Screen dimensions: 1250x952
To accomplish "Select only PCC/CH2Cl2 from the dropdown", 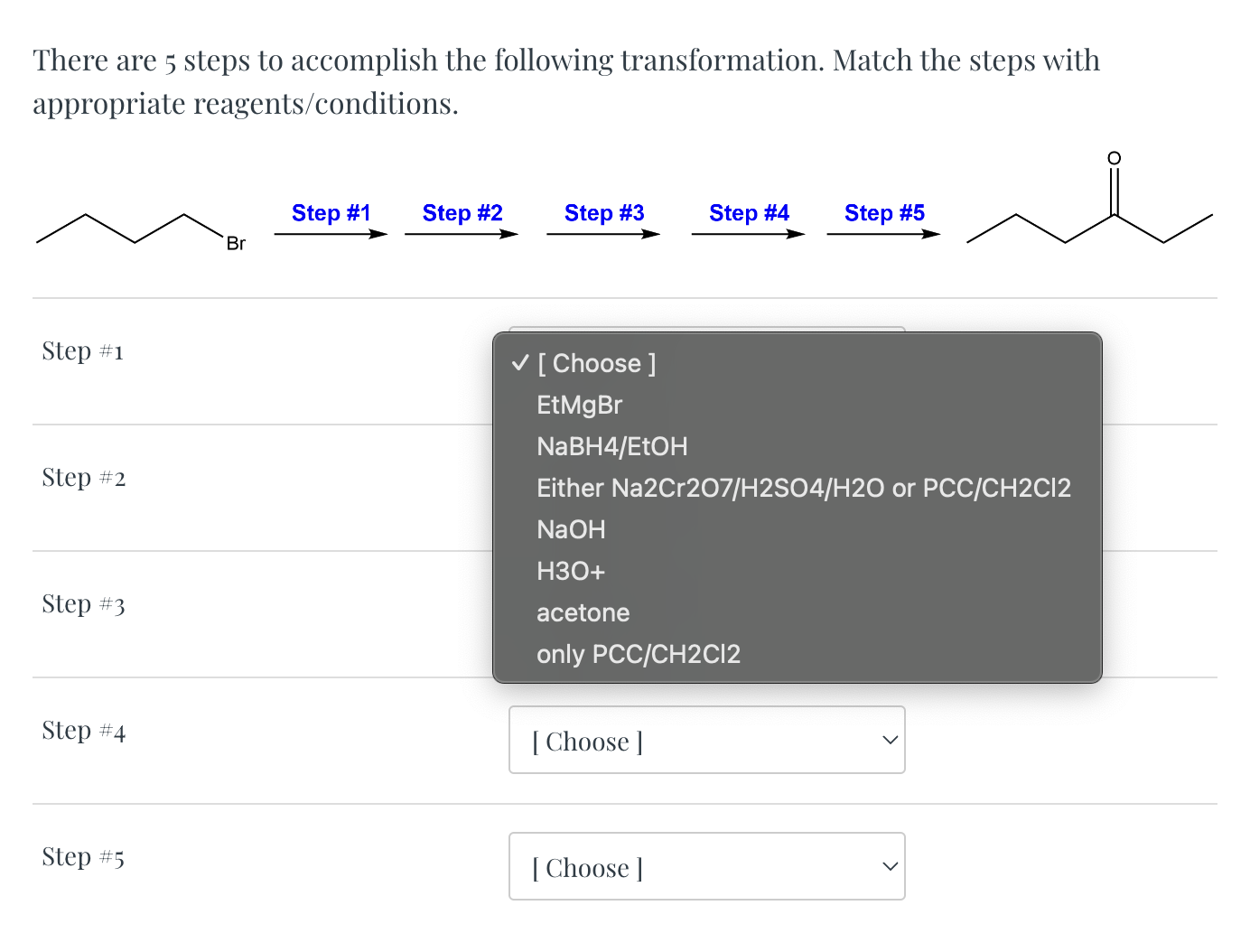I will pyautogui.click(x=639, y=654).
